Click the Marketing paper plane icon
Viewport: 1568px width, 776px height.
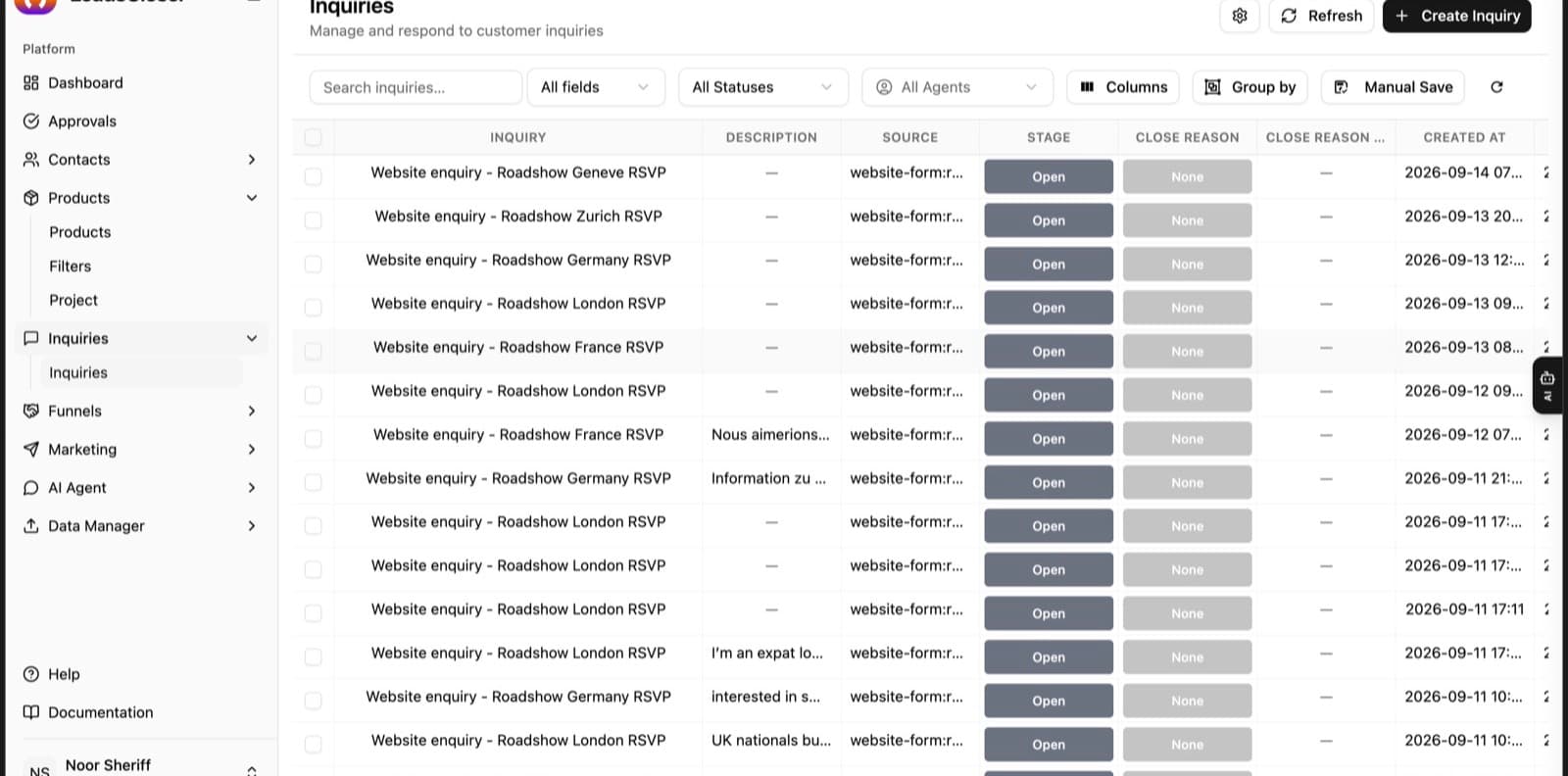31,450
